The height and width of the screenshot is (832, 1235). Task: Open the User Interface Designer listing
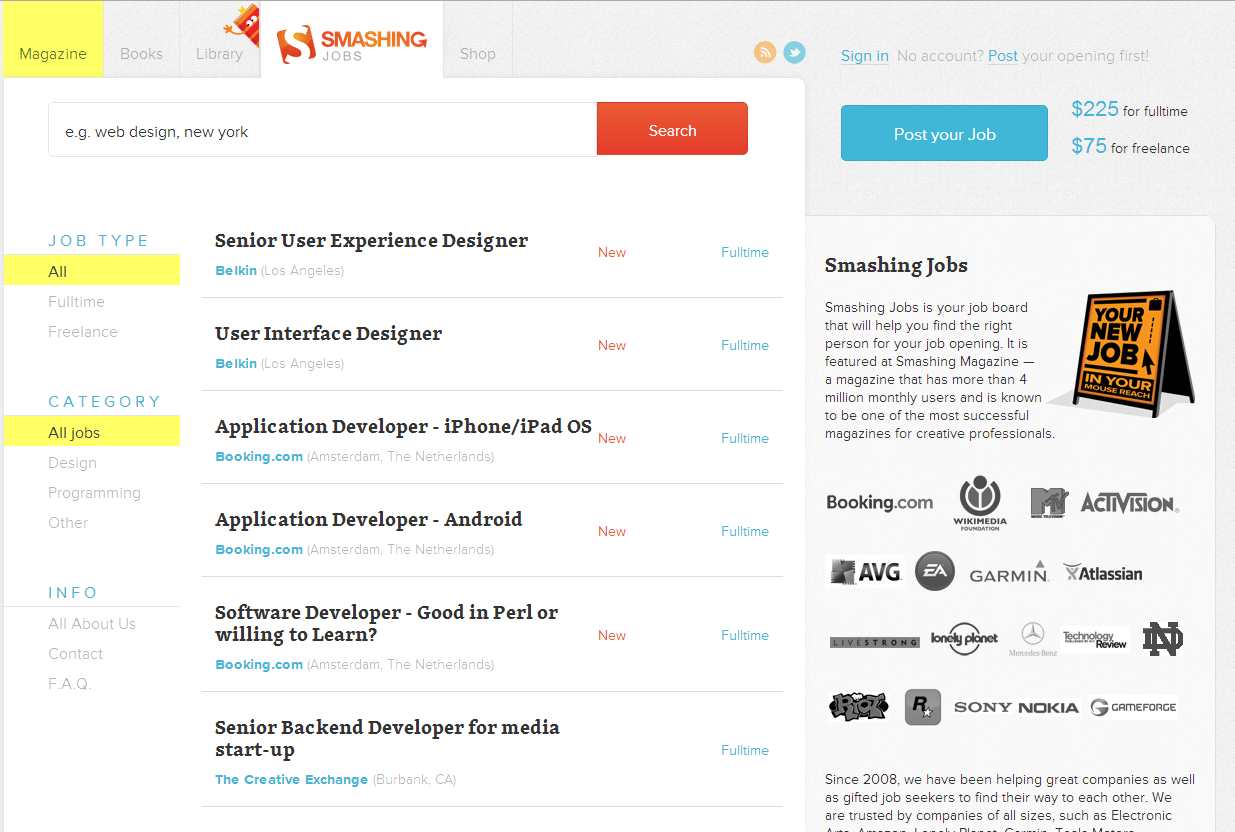(x=328, y=333)
